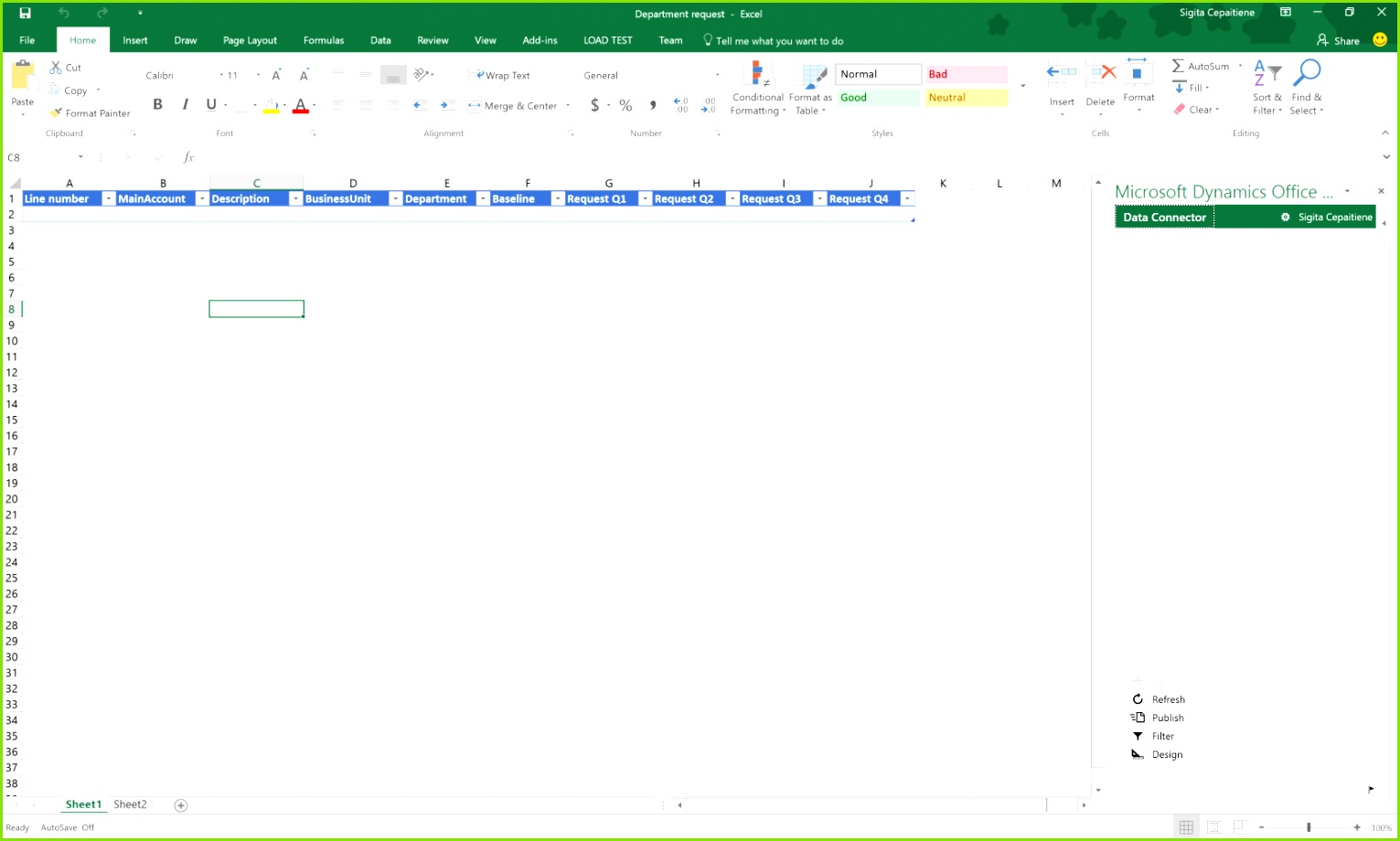The width and height of the screenshot is (1400, 841).
Task: Click the Name Box showing C8
Action: (41, 157)
